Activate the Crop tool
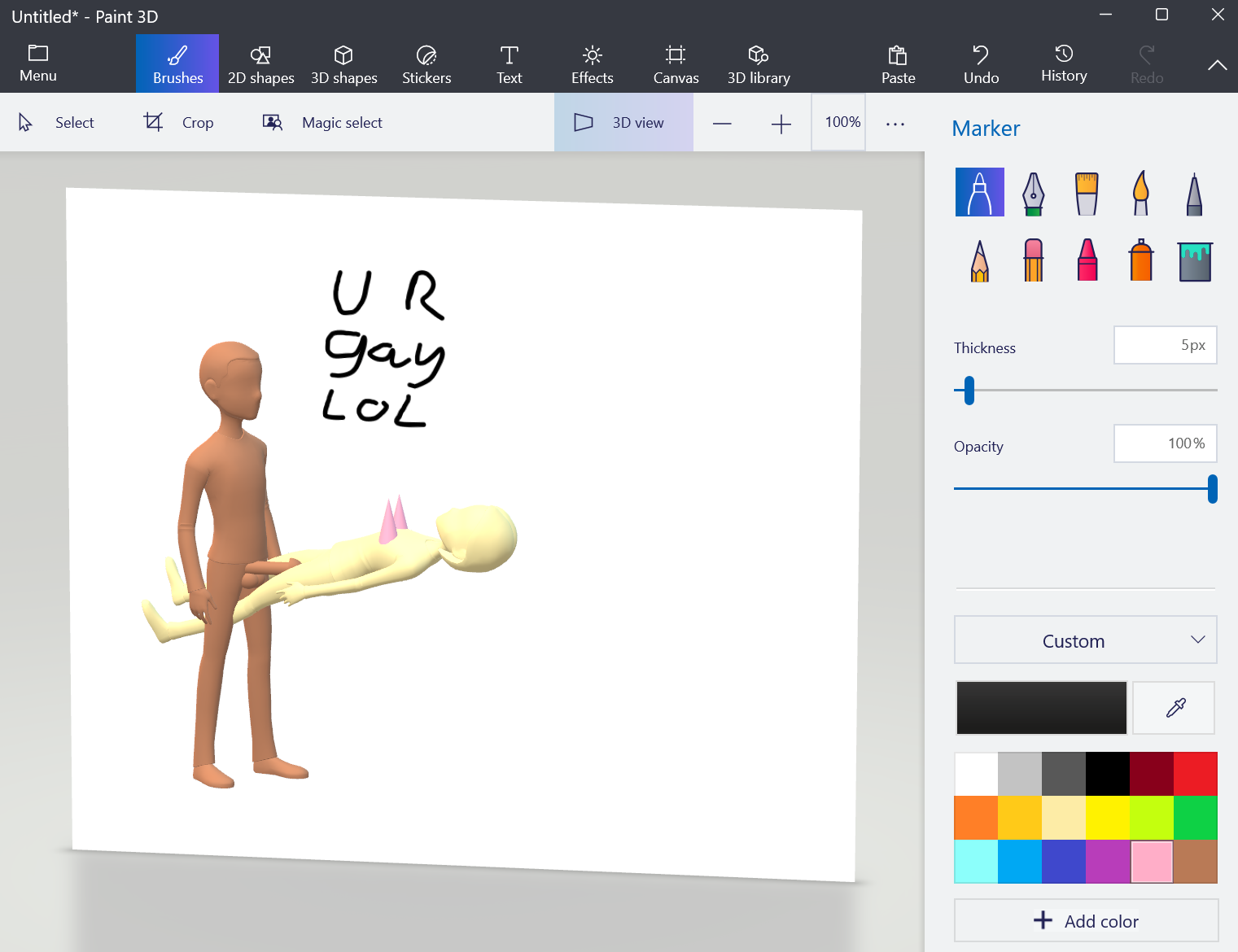Image resolution: width=1238 pixels, height=952 pixels. point(178,122)
